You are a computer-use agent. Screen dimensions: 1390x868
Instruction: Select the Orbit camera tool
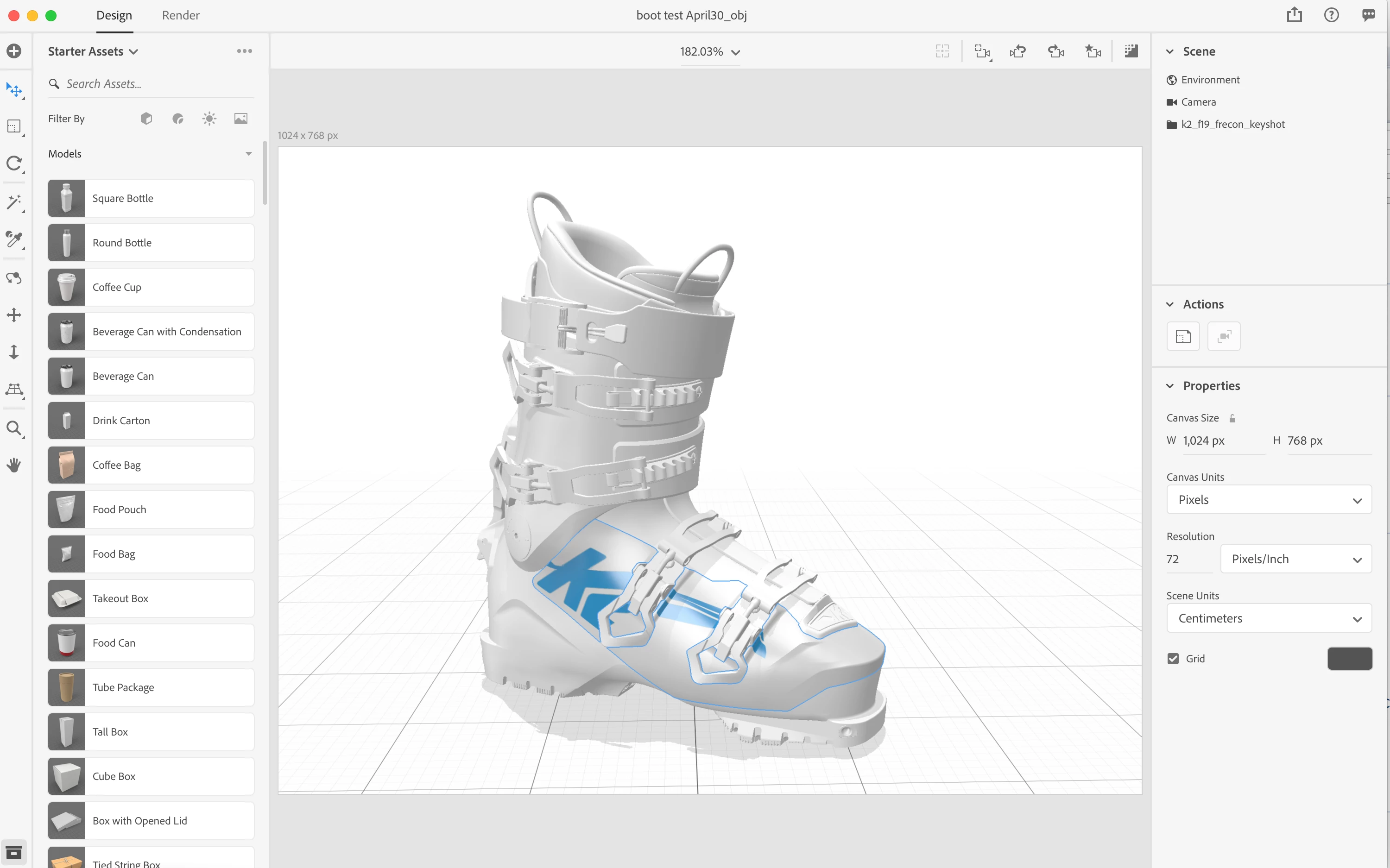(x=14, y=278)
